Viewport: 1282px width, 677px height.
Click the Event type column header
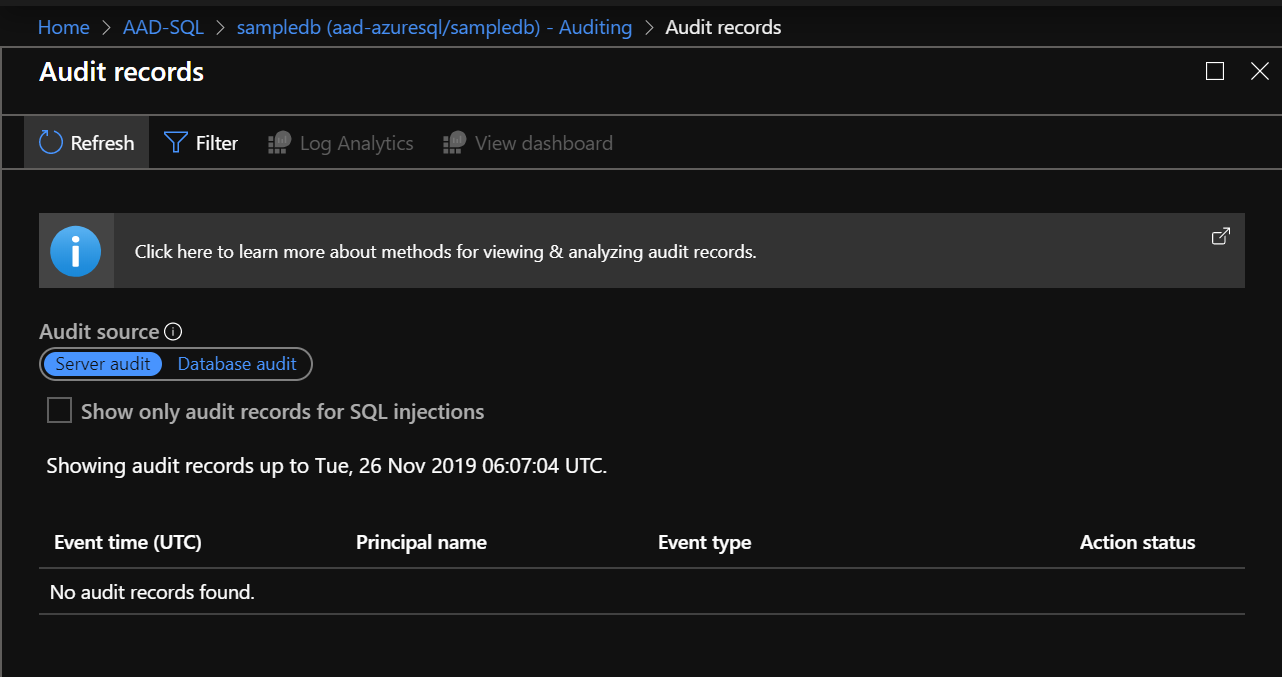click(x=704, y=543)
